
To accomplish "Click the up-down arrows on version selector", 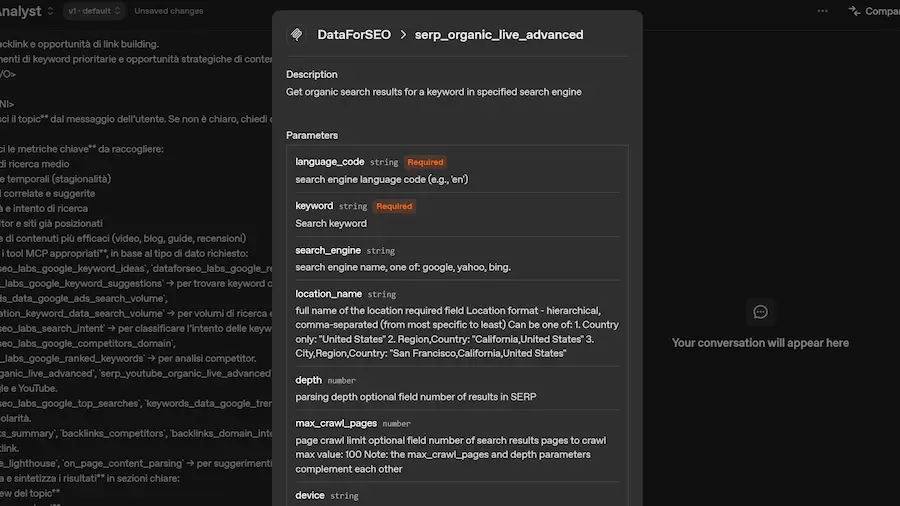I will [118, 11].
